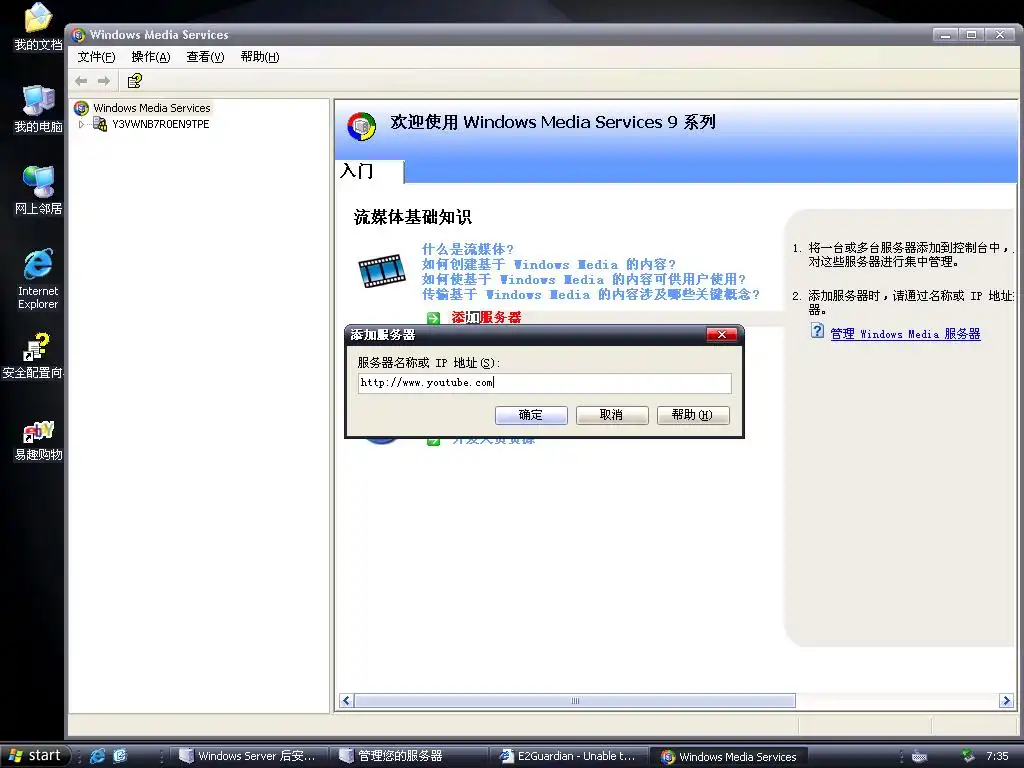1024x768 pixels.
Task: Switch to 管理您的服务器 taskbar item
Action: tap(409, 756)
